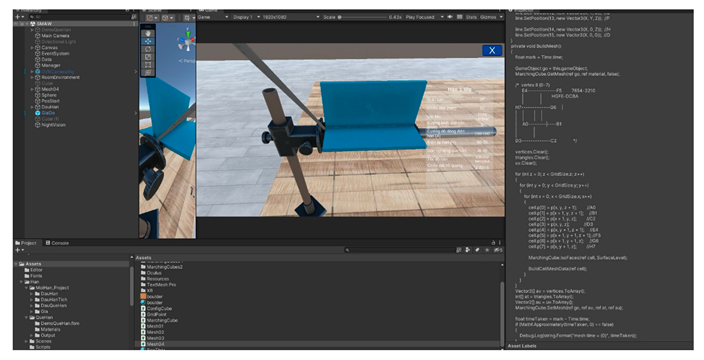The height and width of the screenshot is (360, 704).
Task: Click the orange boulder texture asset icon
Action: point(143,297)
